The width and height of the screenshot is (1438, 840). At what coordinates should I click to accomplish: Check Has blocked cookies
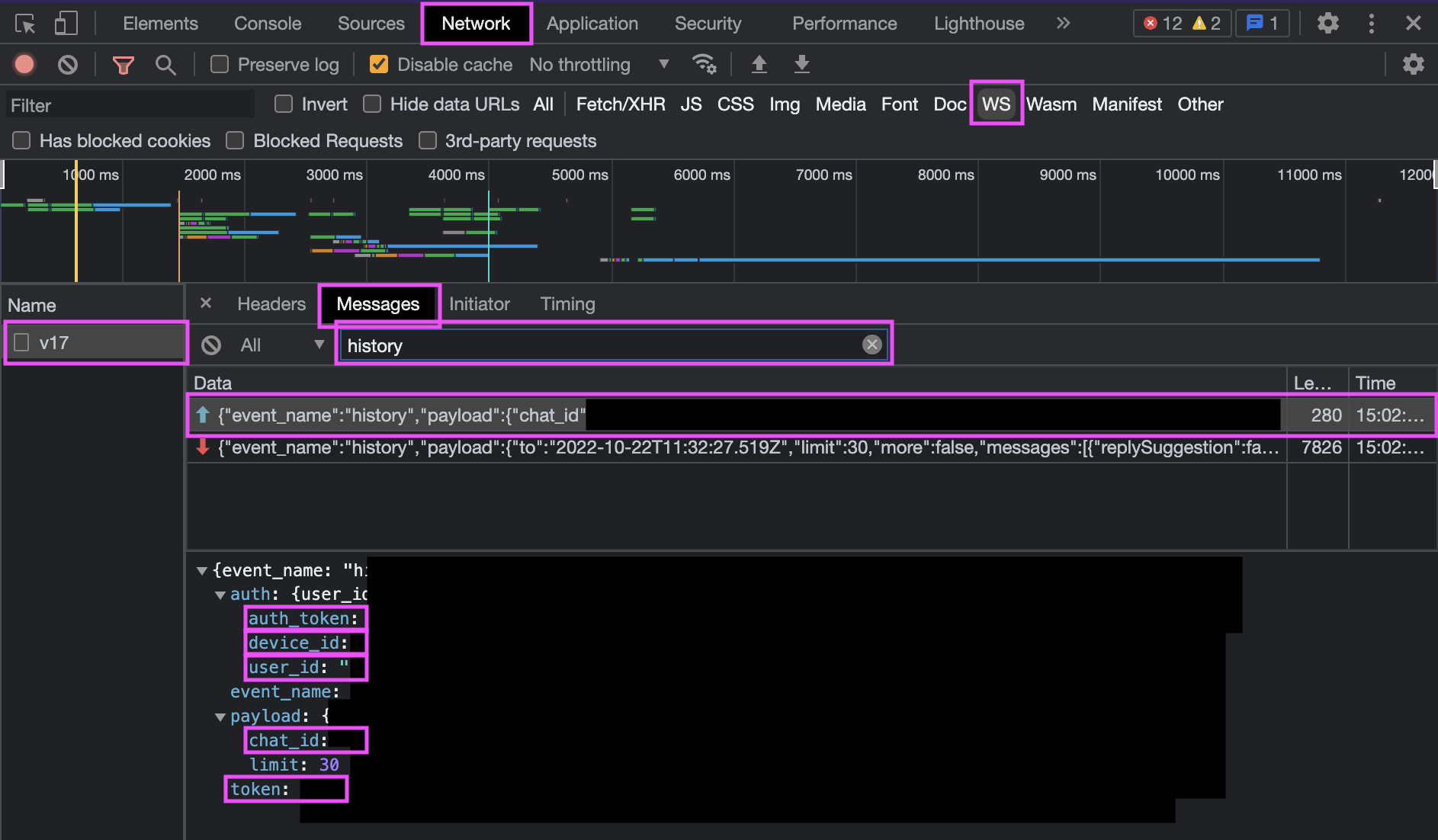point(21,140)
